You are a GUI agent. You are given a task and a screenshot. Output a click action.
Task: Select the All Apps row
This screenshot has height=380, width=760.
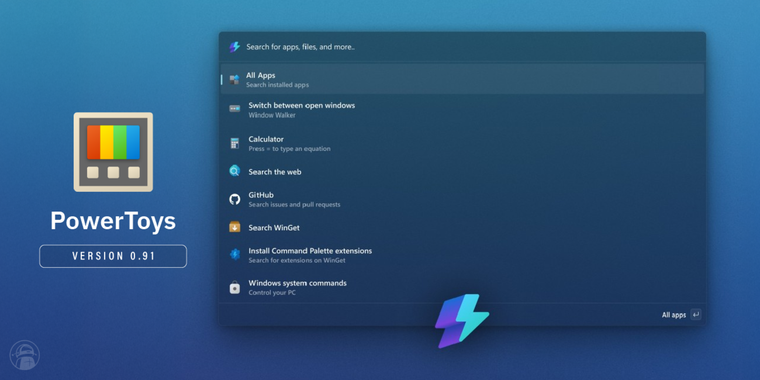[x=462, y=79]
